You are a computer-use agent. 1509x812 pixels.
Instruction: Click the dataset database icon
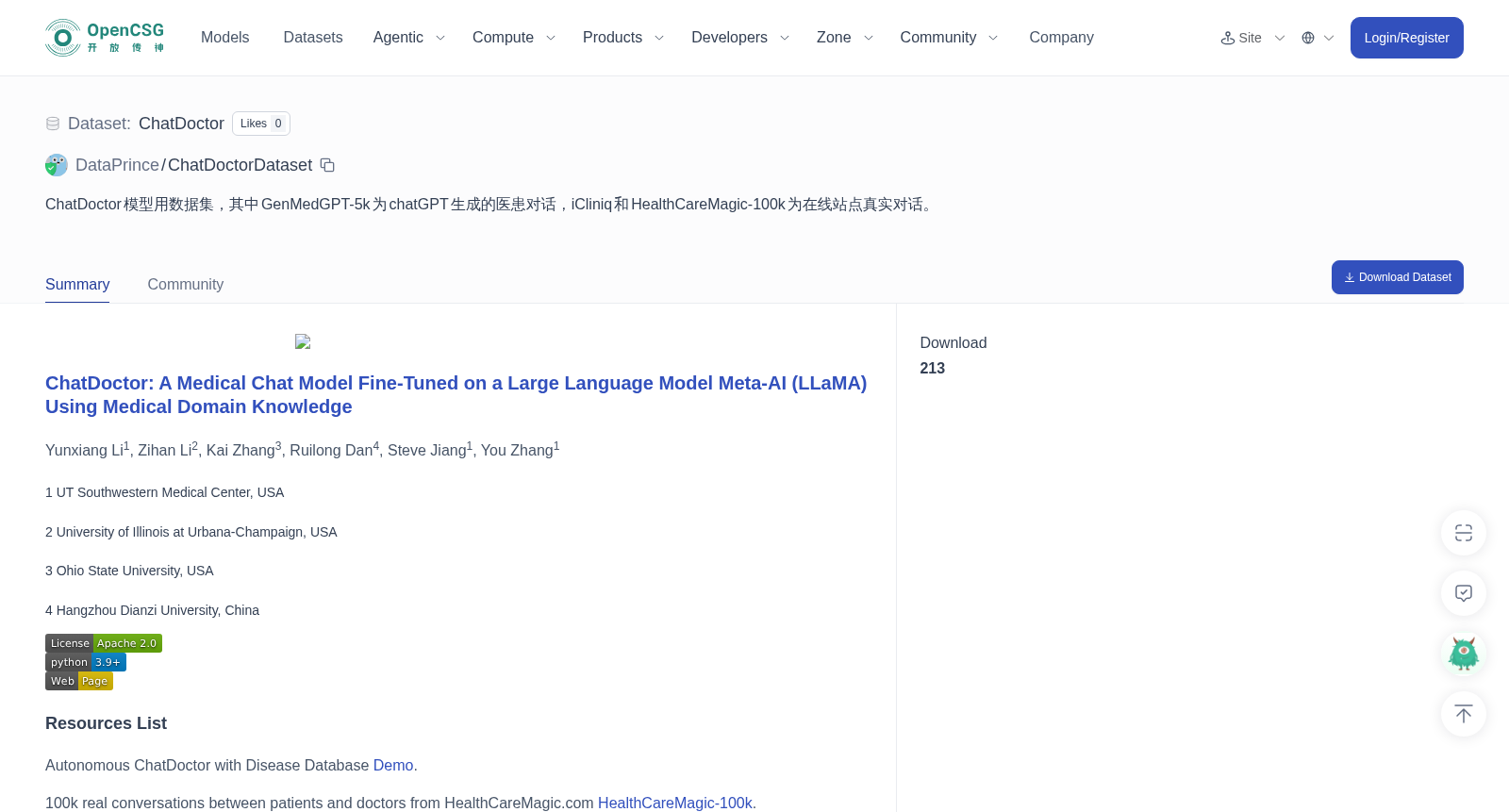tap(53, 124)
